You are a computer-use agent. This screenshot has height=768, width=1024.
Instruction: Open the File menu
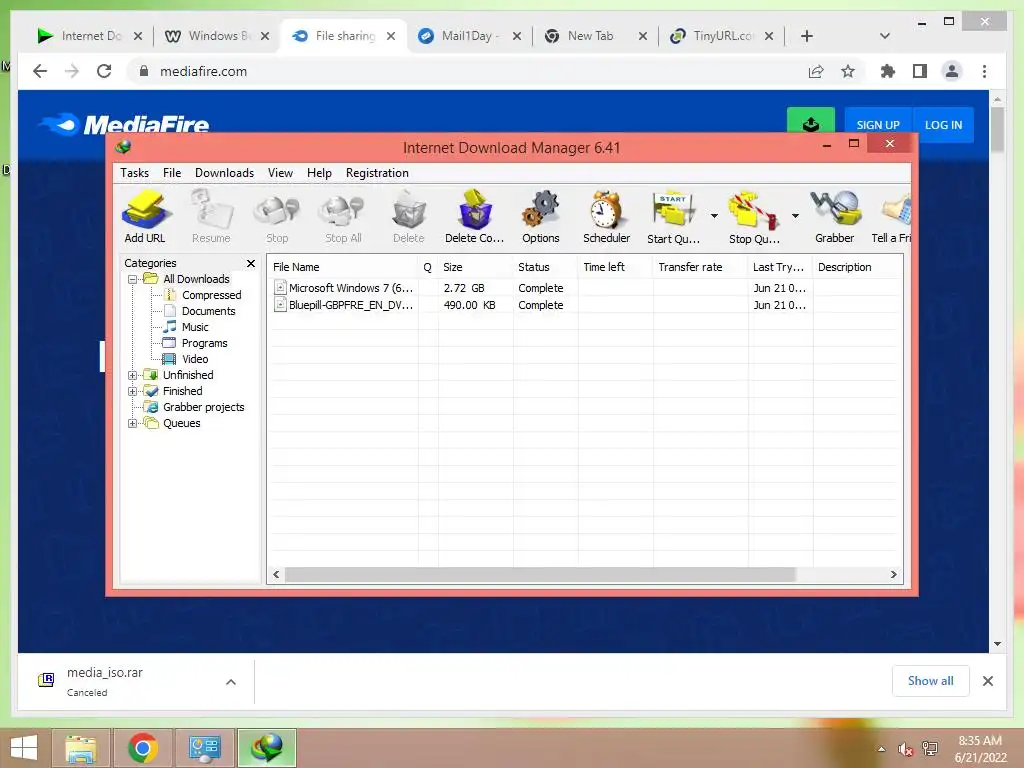pyautogui.click(x=172, y=173)
